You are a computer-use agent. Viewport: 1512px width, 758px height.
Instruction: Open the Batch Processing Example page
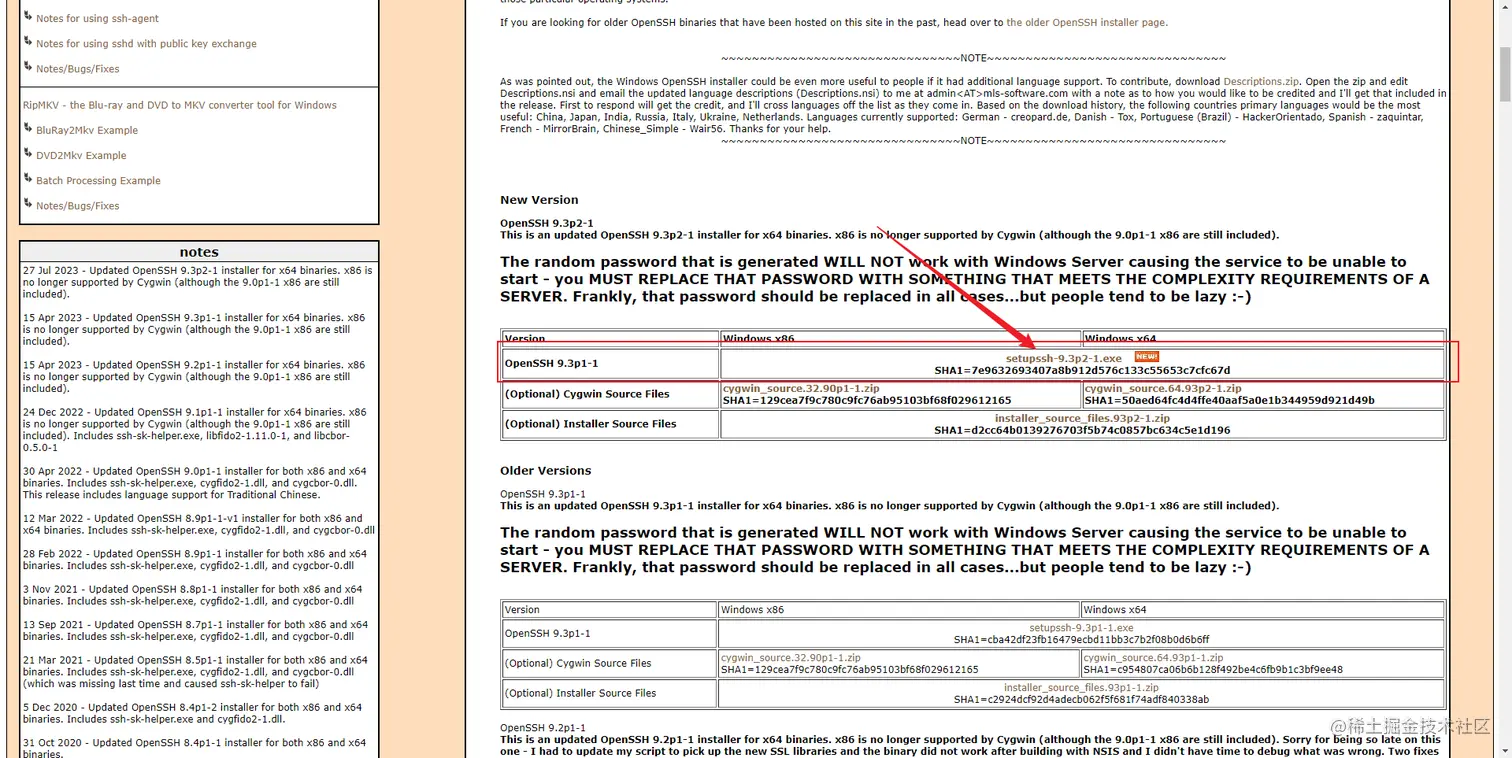(x=98, y=181)
